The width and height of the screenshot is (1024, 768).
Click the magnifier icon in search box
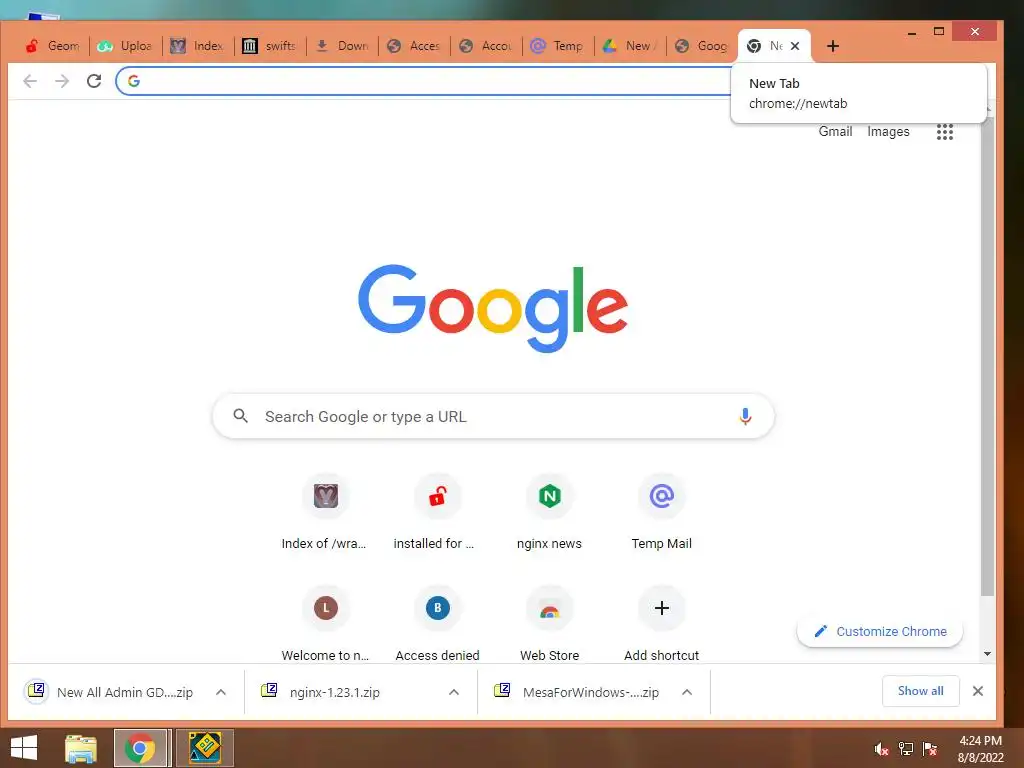click(x=240, y=416)
